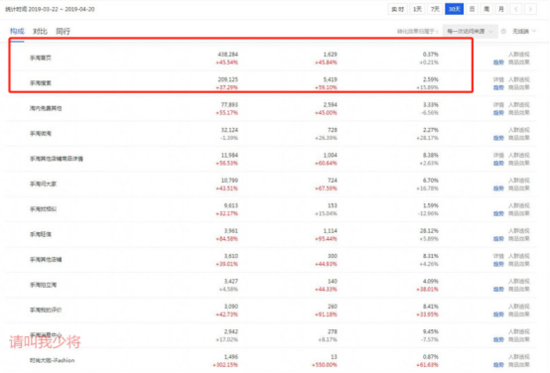This screenshot has width=550, height=373.
Task: Select 7天 time range
Action: [435, 9]
